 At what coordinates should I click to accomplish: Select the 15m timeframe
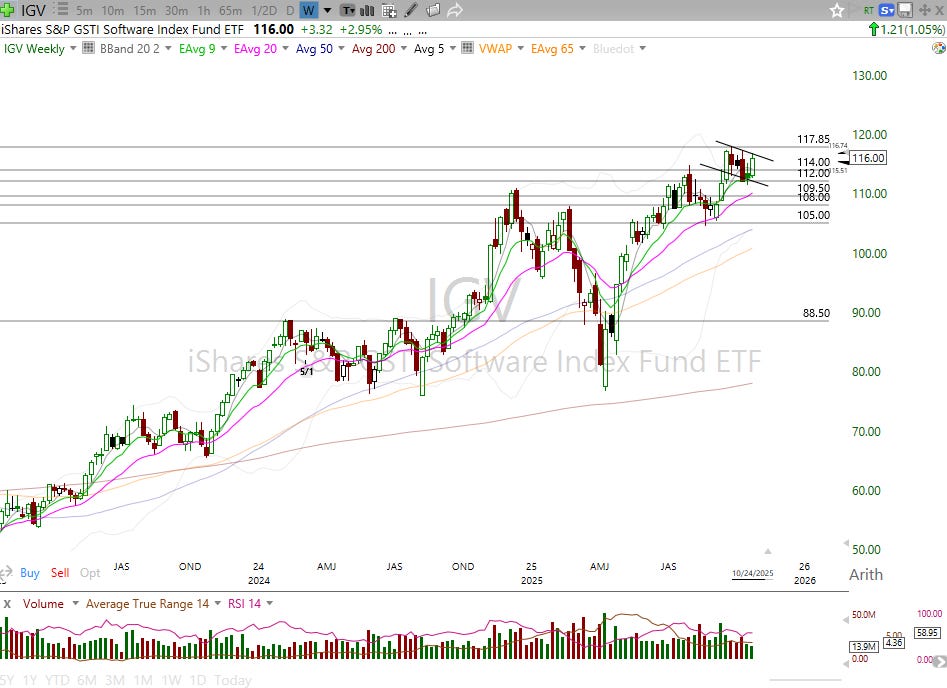pyautogui.click(x=144, y=10)
